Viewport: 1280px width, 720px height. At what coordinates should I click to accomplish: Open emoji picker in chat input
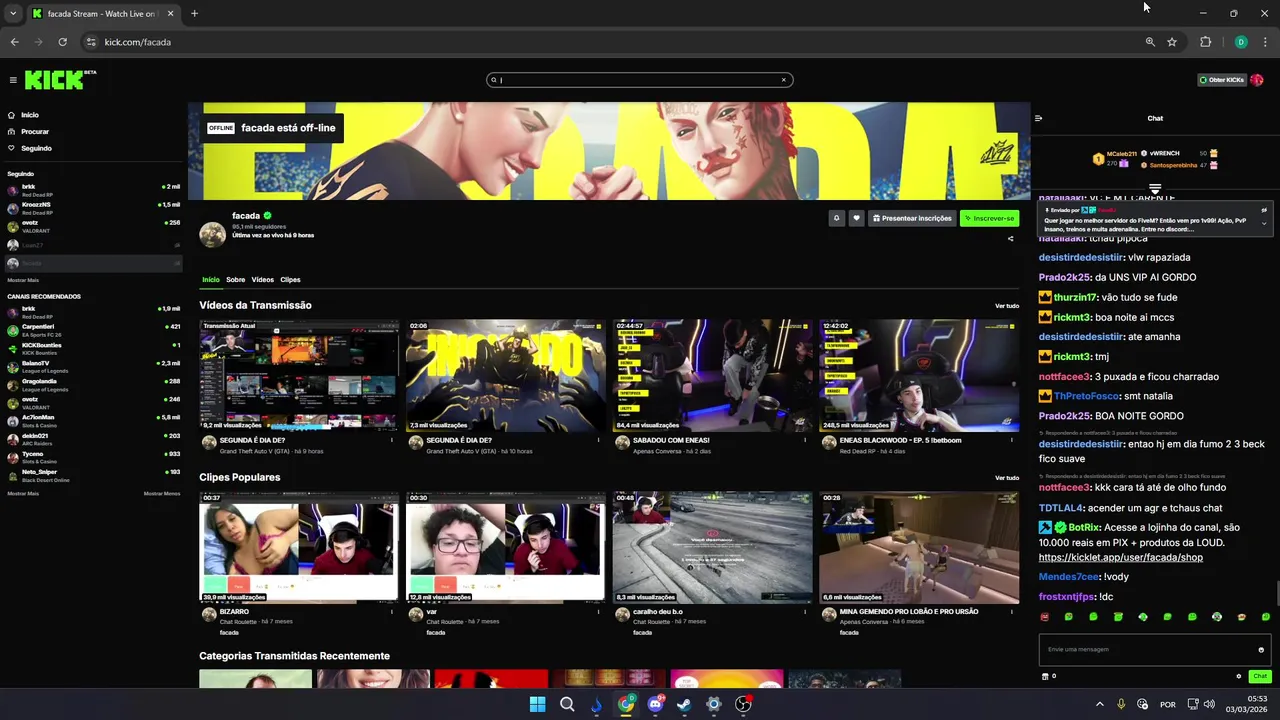pyautogui.click(x=1261, y=650)
